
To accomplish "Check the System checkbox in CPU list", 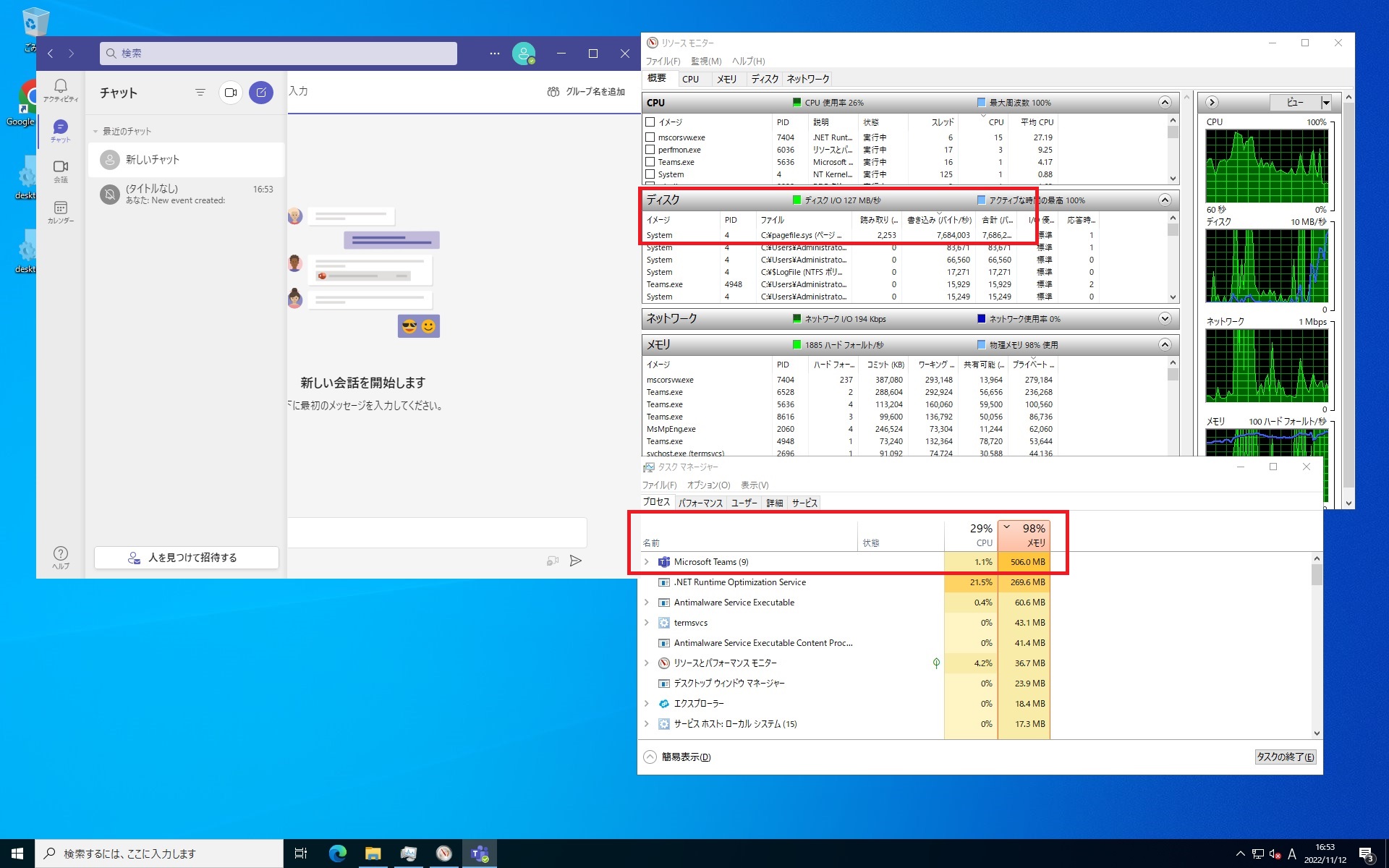I will 650,174.
